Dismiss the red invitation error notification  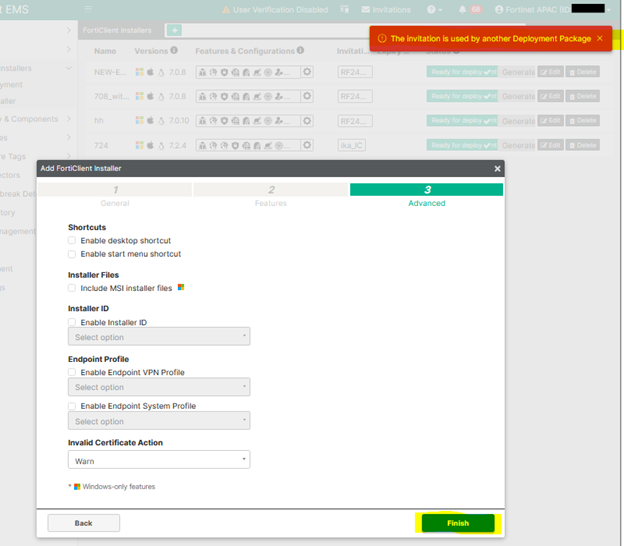tap(600, 38)
